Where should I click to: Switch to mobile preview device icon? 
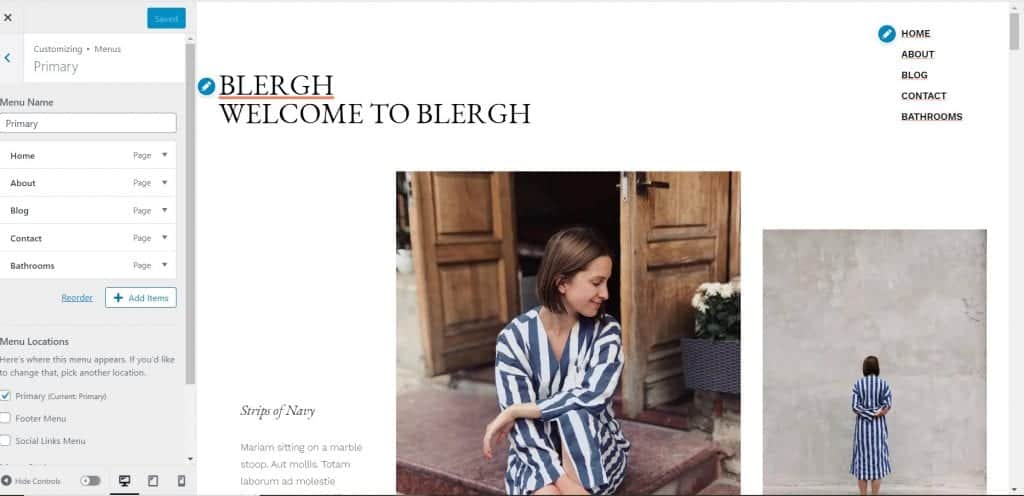182,481
